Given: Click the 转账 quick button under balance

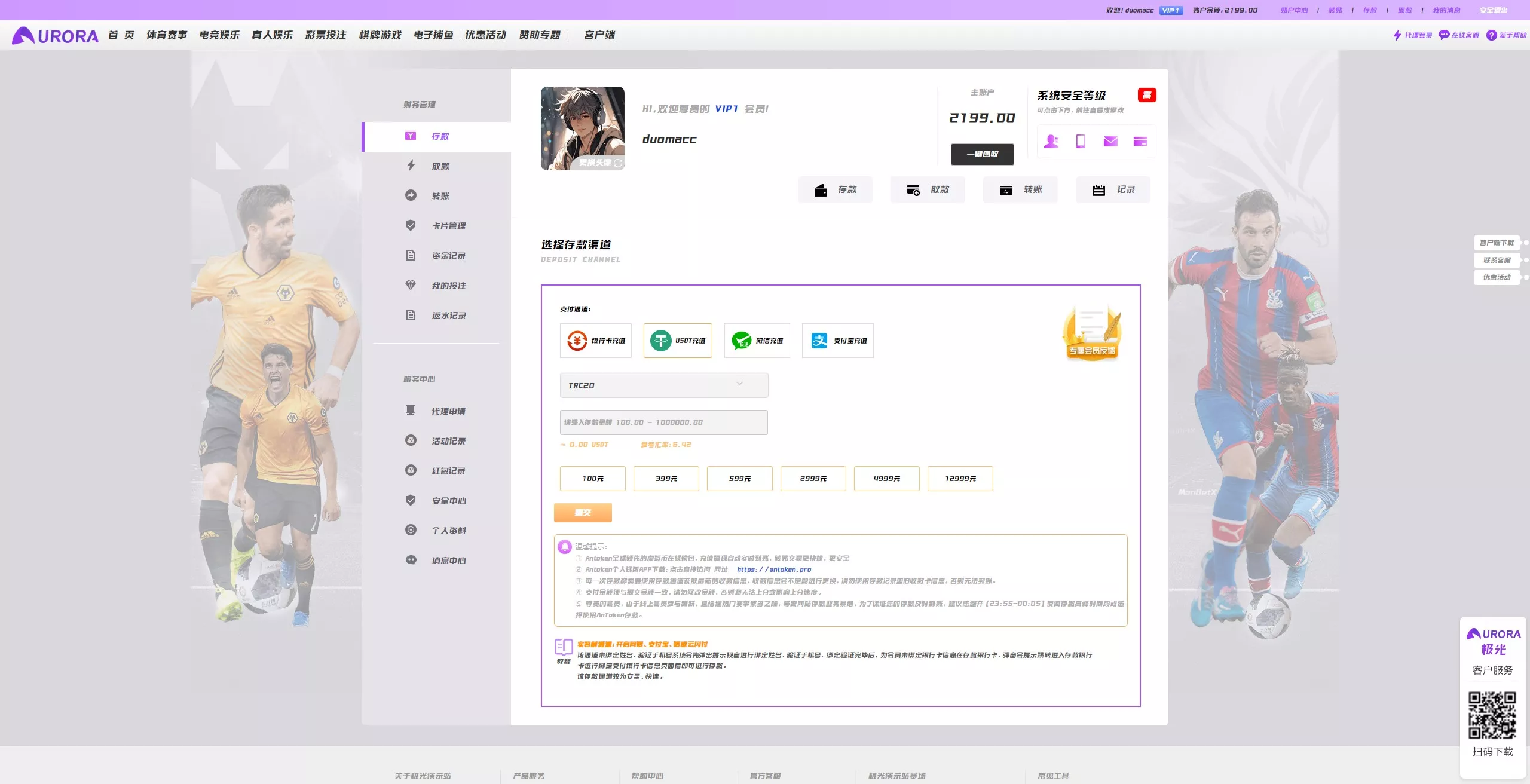Looking at the screenshot, I should pyautogui.click(x=1020, y=189).
